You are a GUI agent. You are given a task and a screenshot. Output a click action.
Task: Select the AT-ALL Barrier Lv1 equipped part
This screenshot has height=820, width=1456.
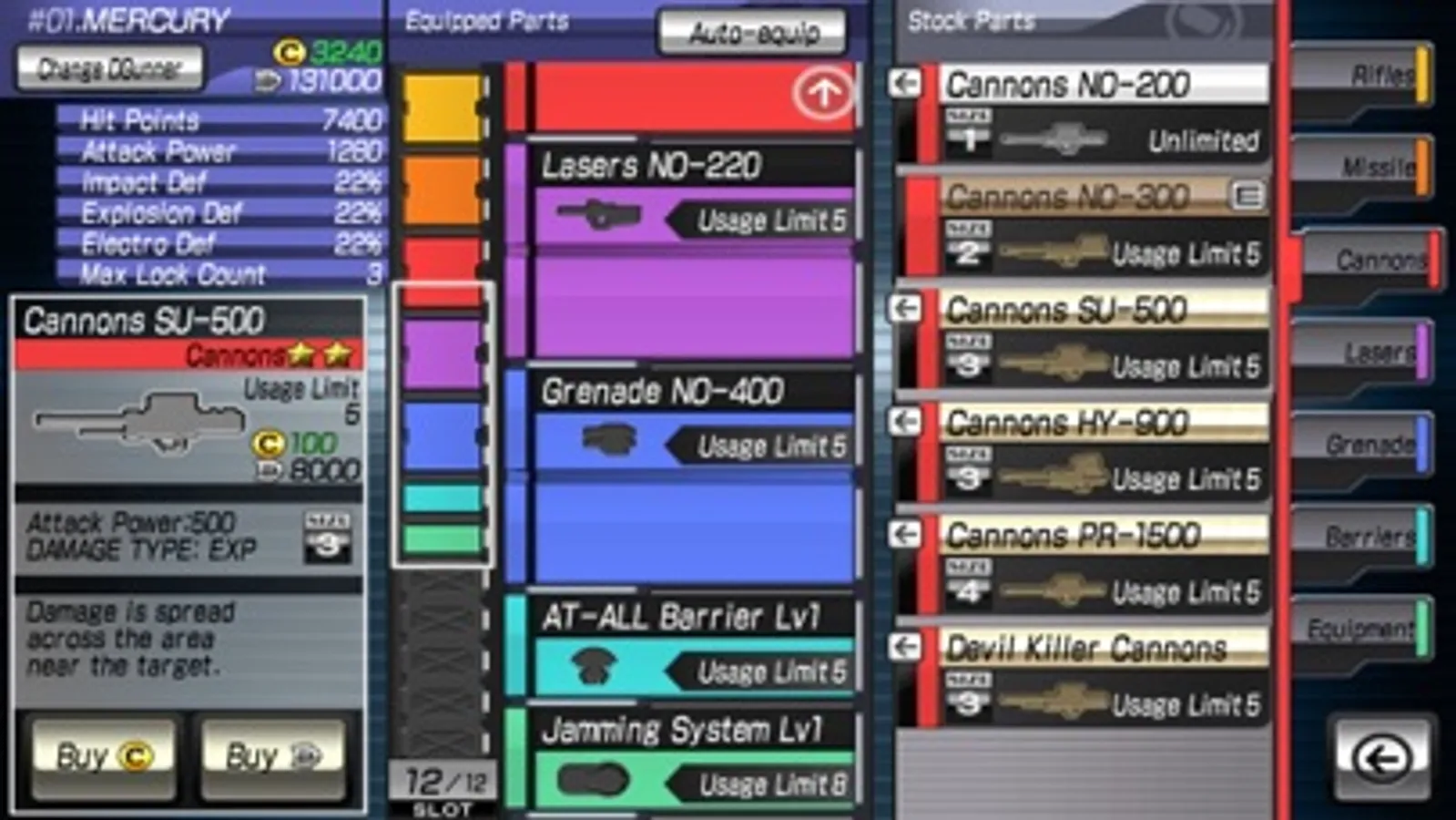coord(682,645)
